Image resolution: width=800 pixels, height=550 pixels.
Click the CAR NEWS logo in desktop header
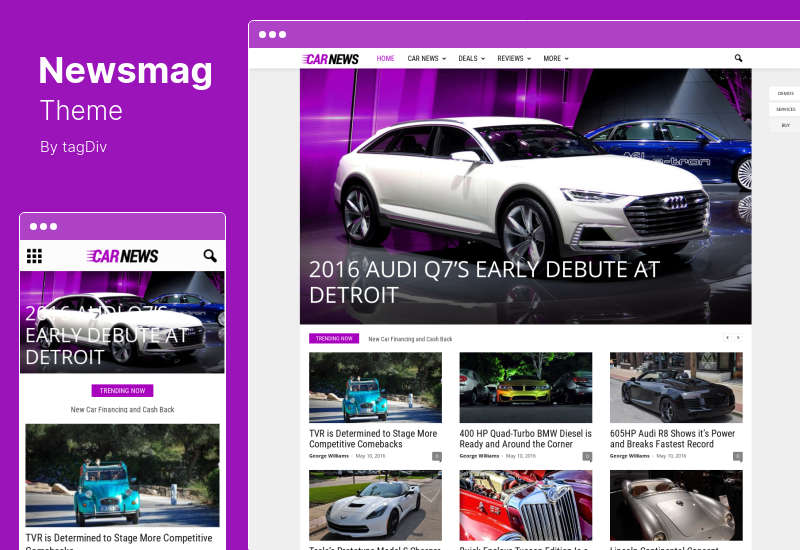click(330, 59)
